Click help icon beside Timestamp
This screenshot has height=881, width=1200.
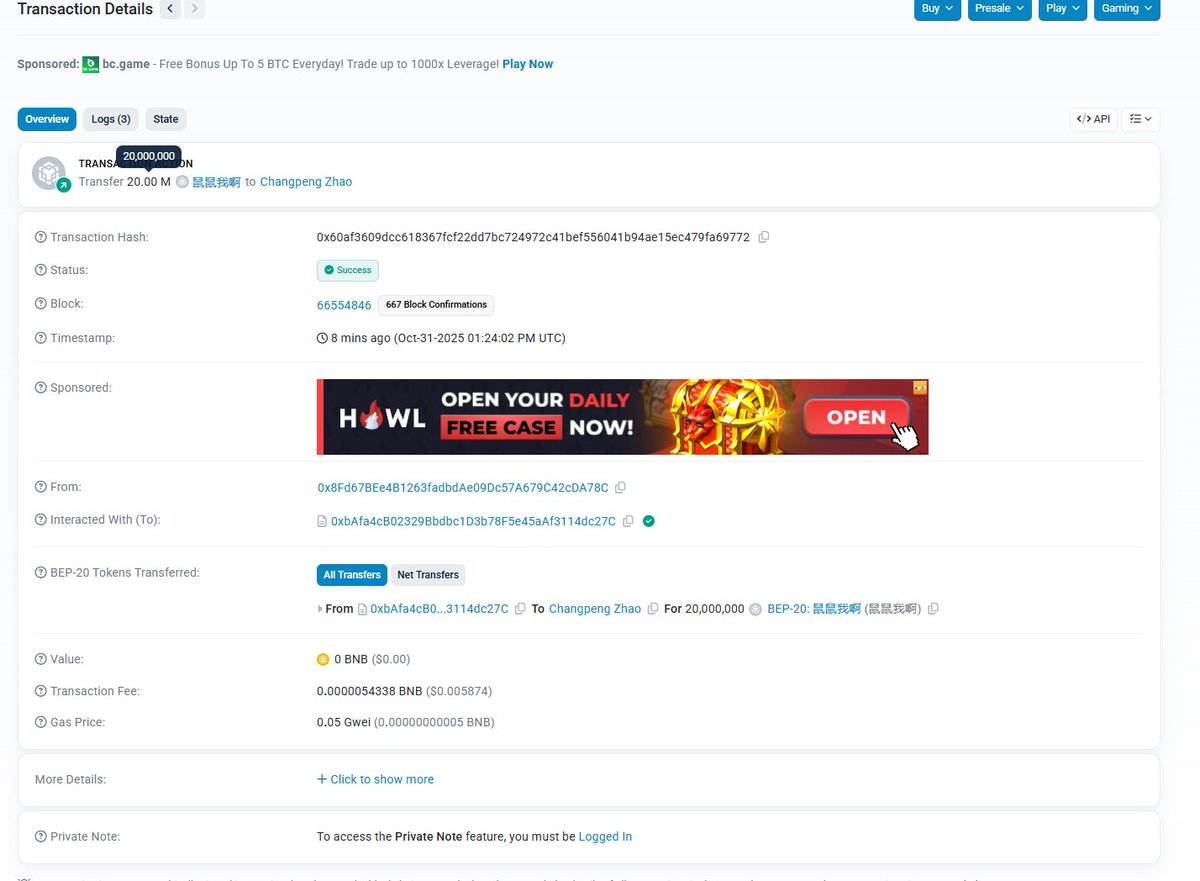[x=41, y=339]
